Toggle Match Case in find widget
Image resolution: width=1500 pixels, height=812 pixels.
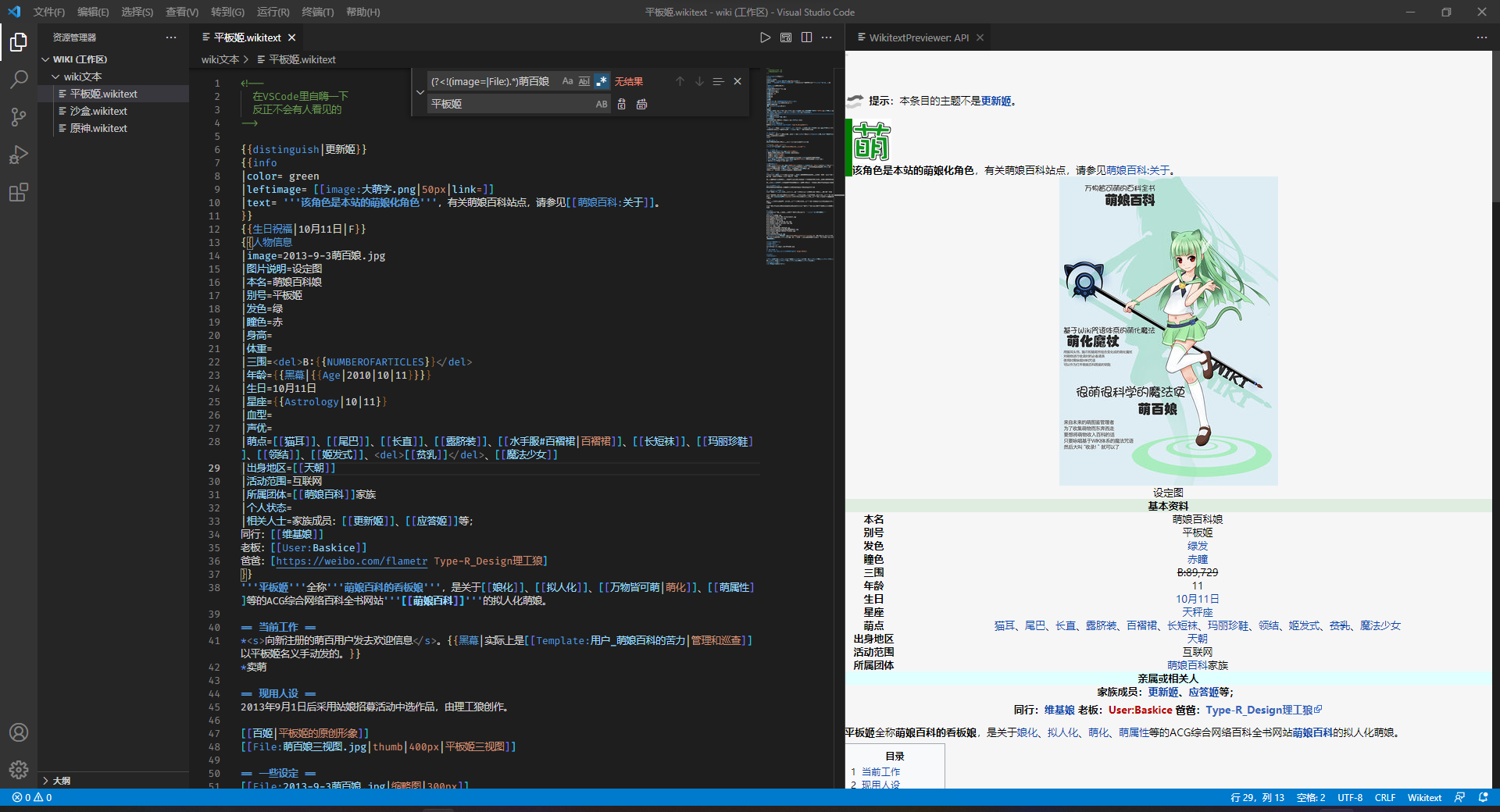point(567,81)
